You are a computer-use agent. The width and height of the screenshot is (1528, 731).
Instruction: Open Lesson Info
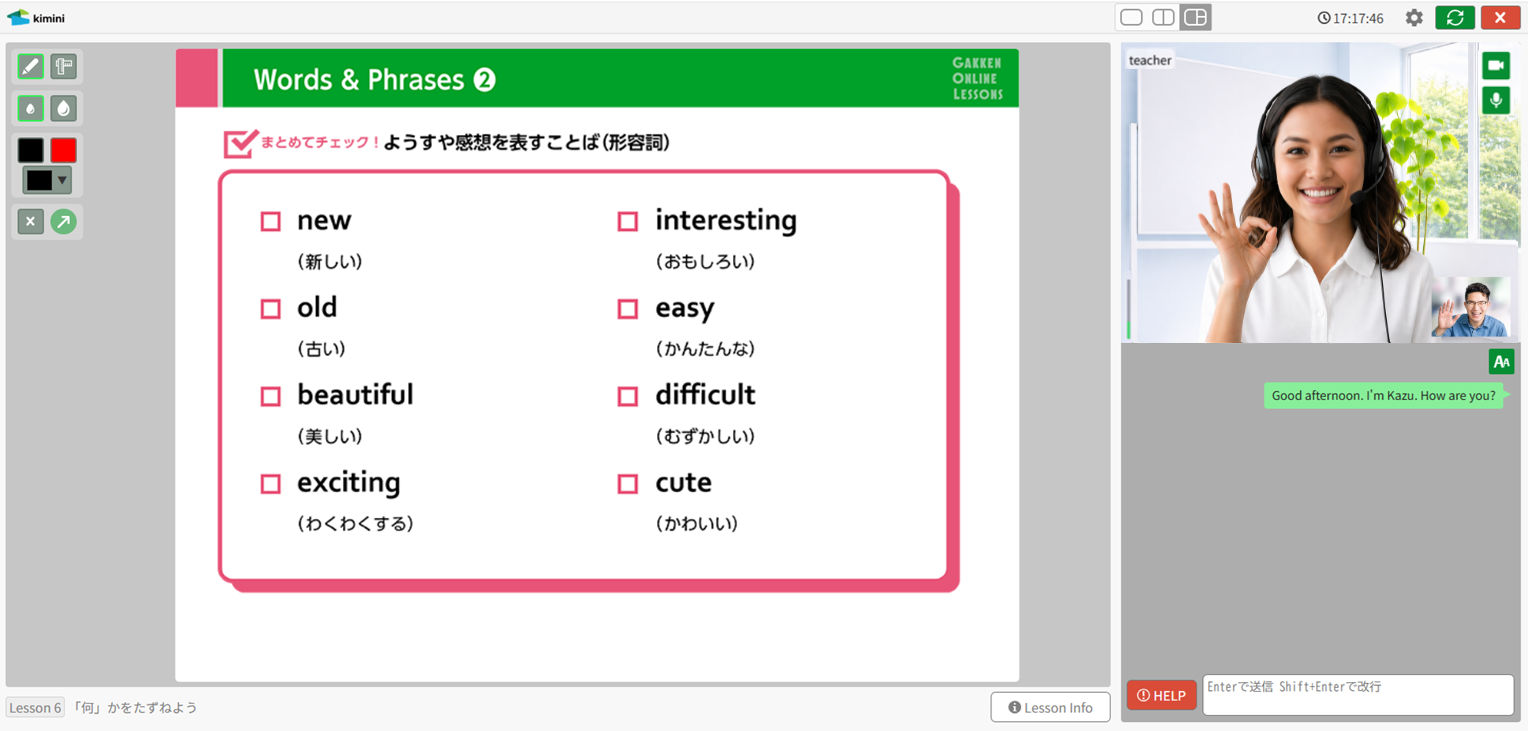(1050, 707)
